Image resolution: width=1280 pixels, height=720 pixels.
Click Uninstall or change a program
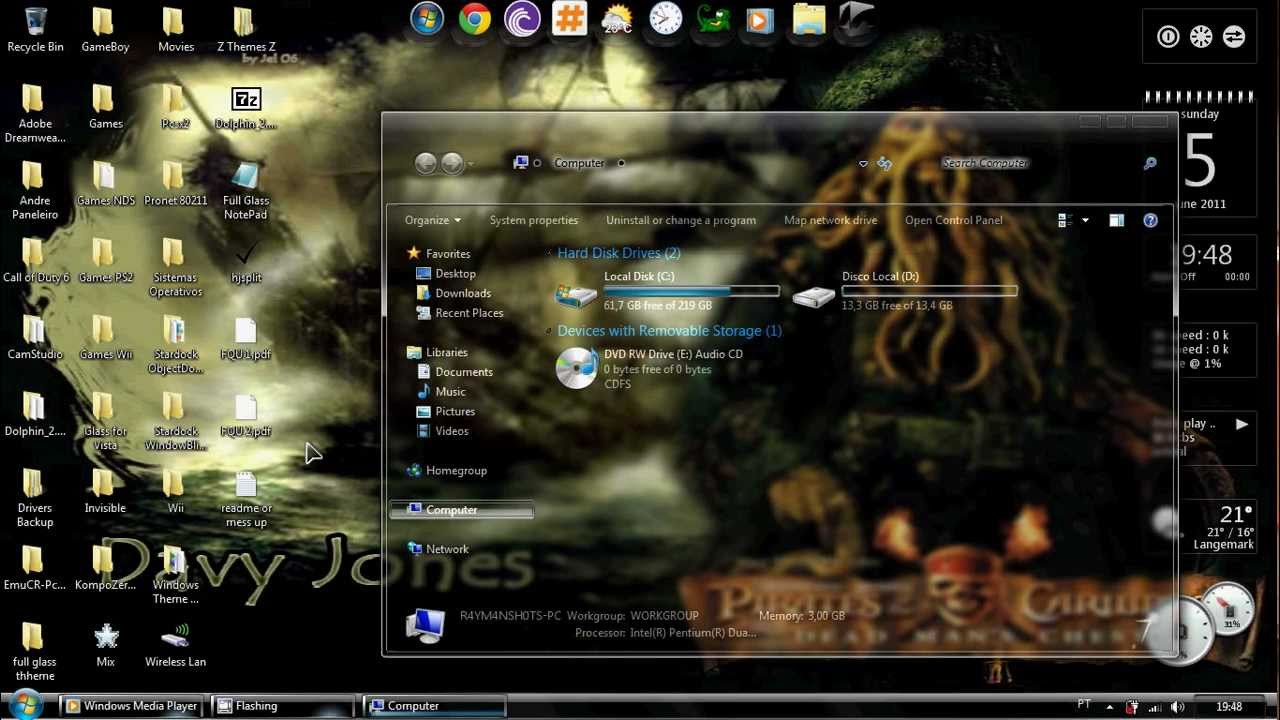[x=681, y=220]
